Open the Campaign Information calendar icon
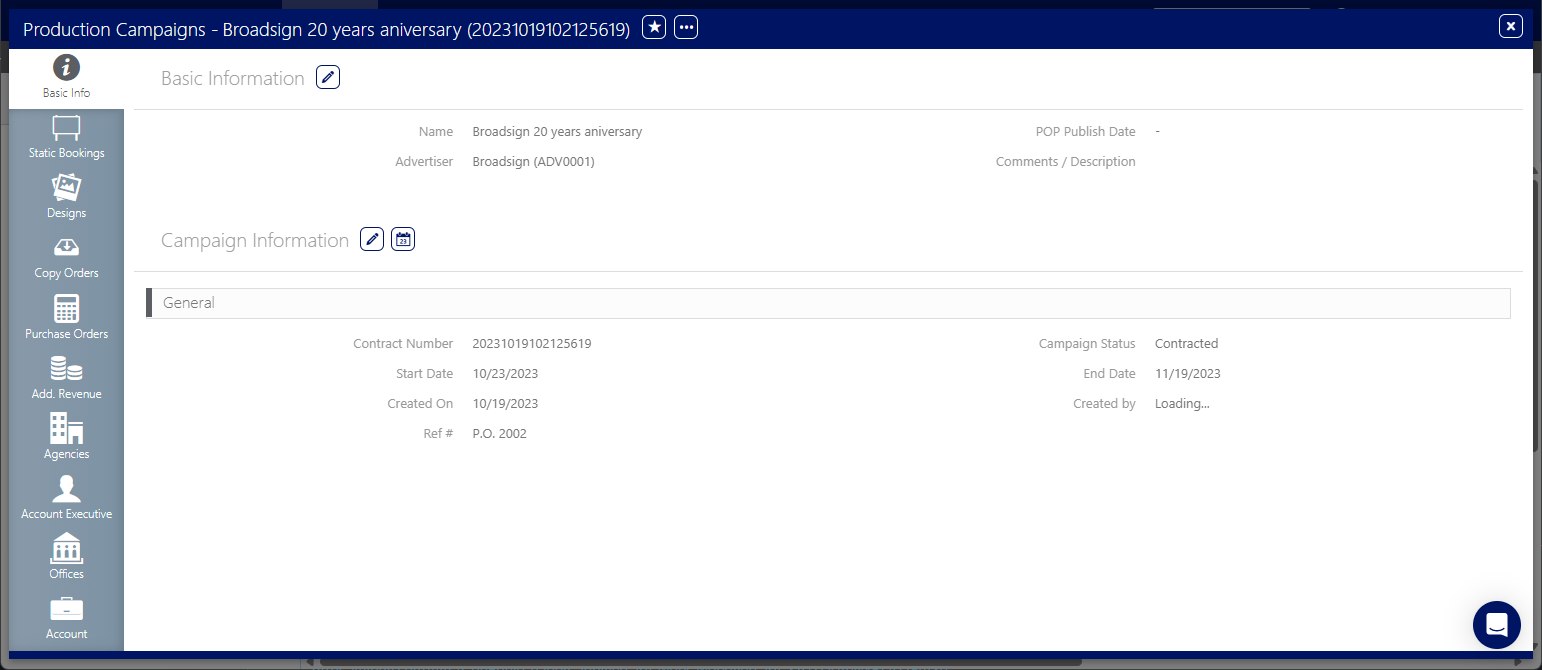This screenshot has height=670, width=1542. tap(403, 239)
